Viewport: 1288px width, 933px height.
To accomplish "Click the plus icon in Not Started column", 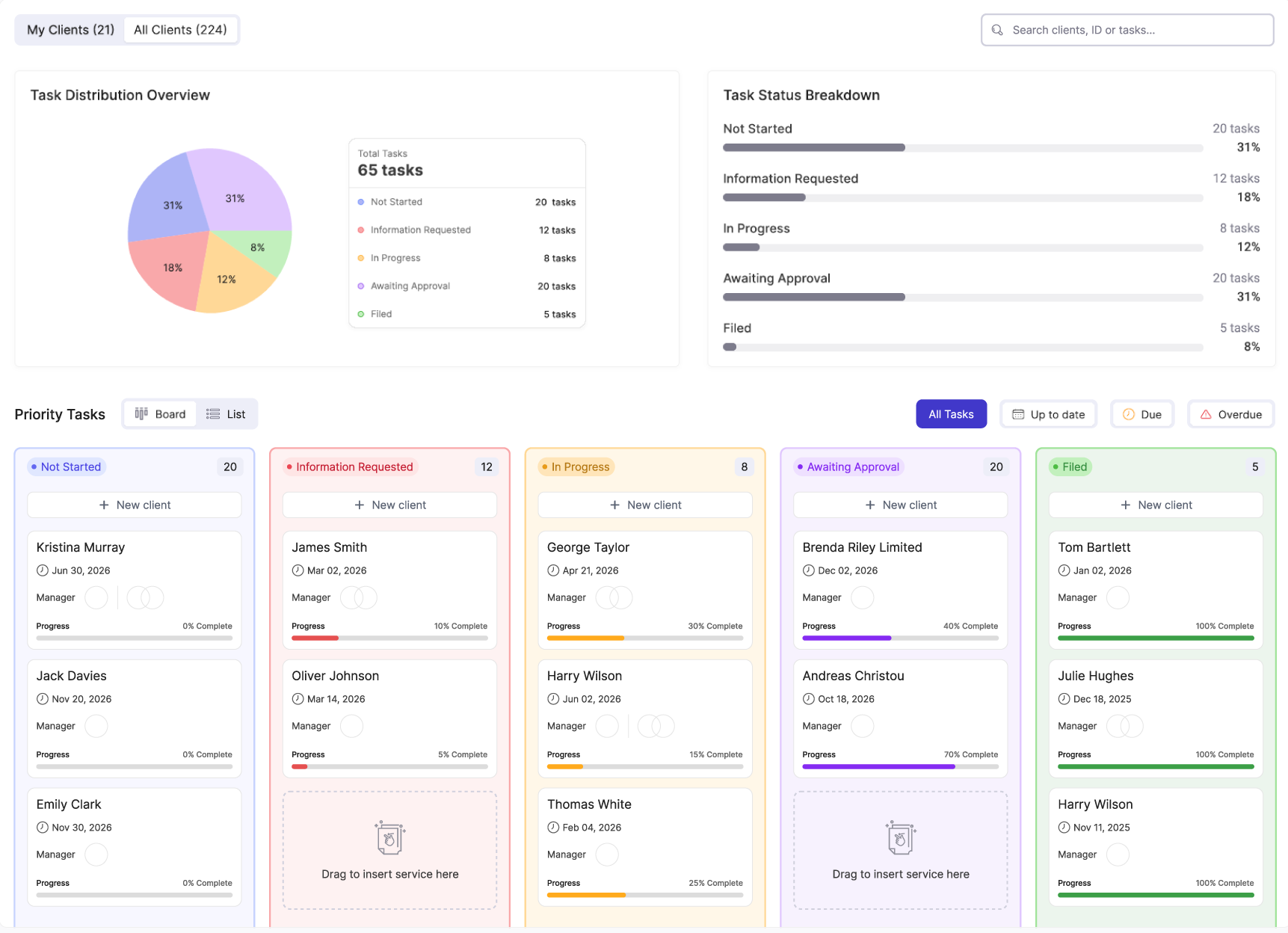I will pos(104,505).
